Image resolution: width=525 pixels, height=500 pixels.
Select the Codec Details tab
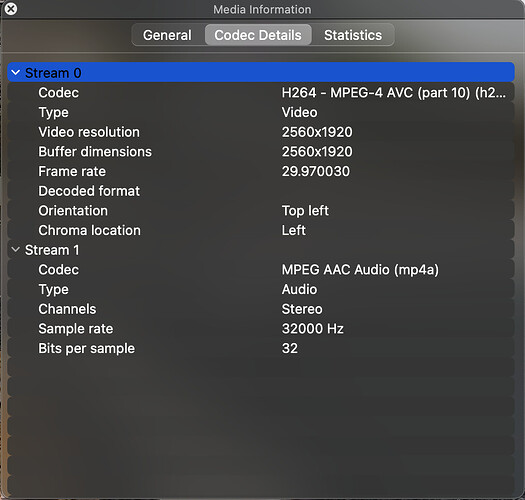258,35
